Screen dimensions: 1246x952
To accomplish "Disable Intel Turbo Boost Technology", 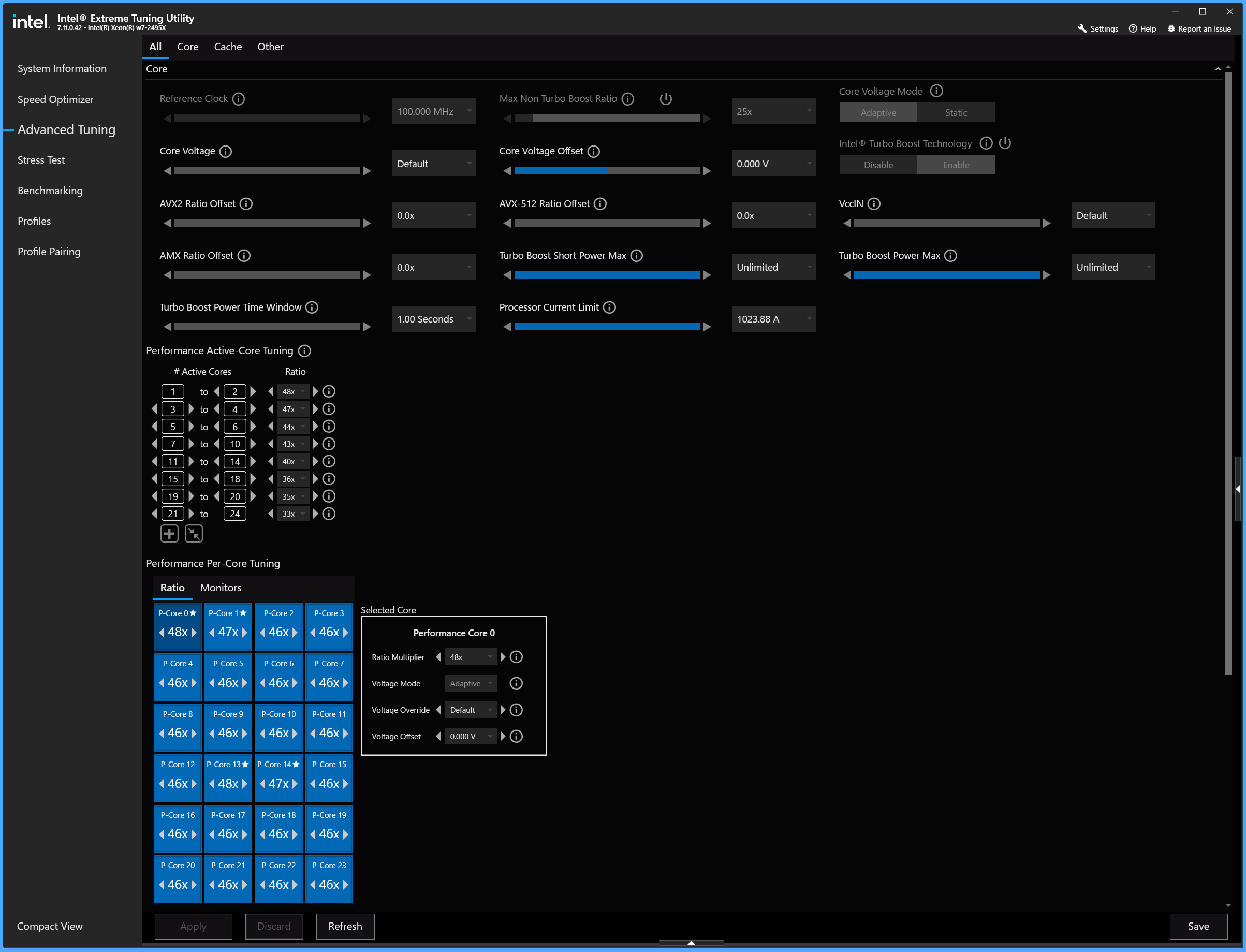I will [878, 165].
